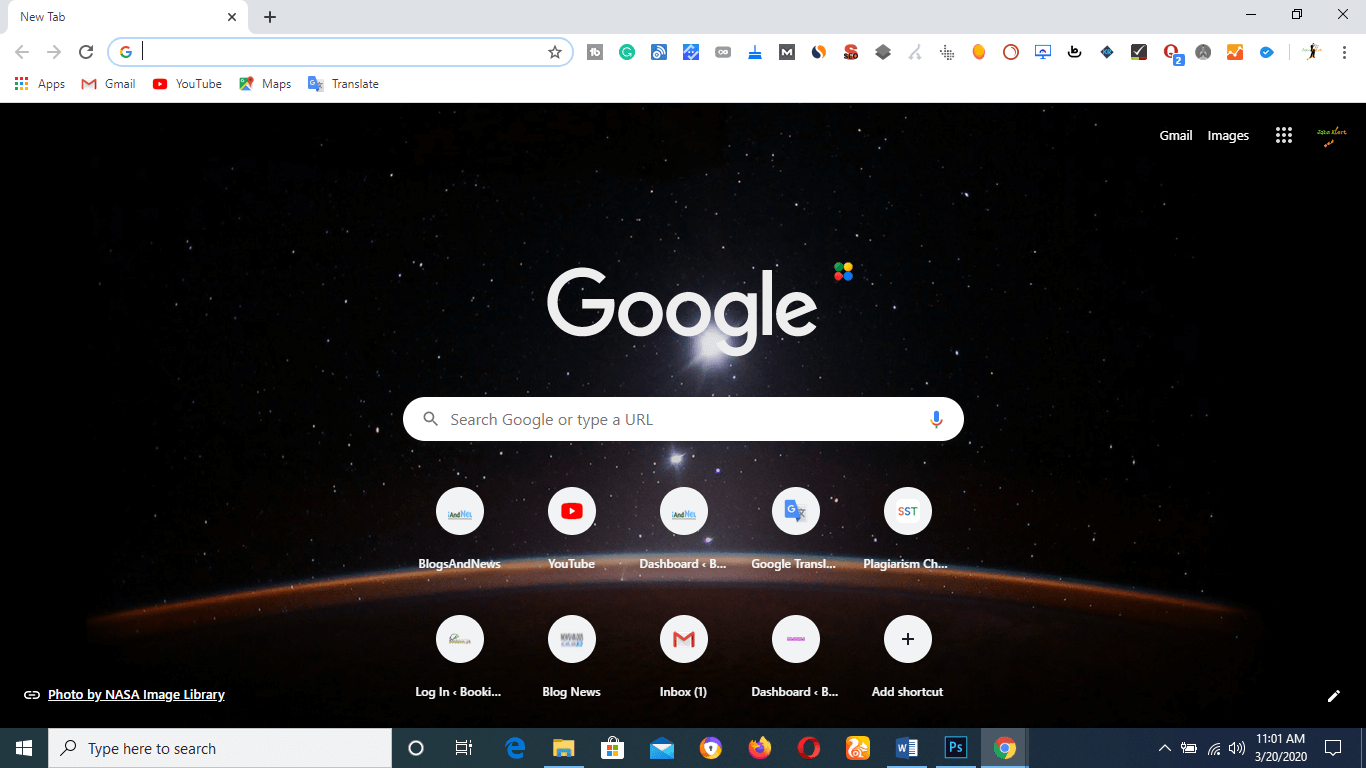Open the Google Translate shortcut tile

tap(796, 531)
